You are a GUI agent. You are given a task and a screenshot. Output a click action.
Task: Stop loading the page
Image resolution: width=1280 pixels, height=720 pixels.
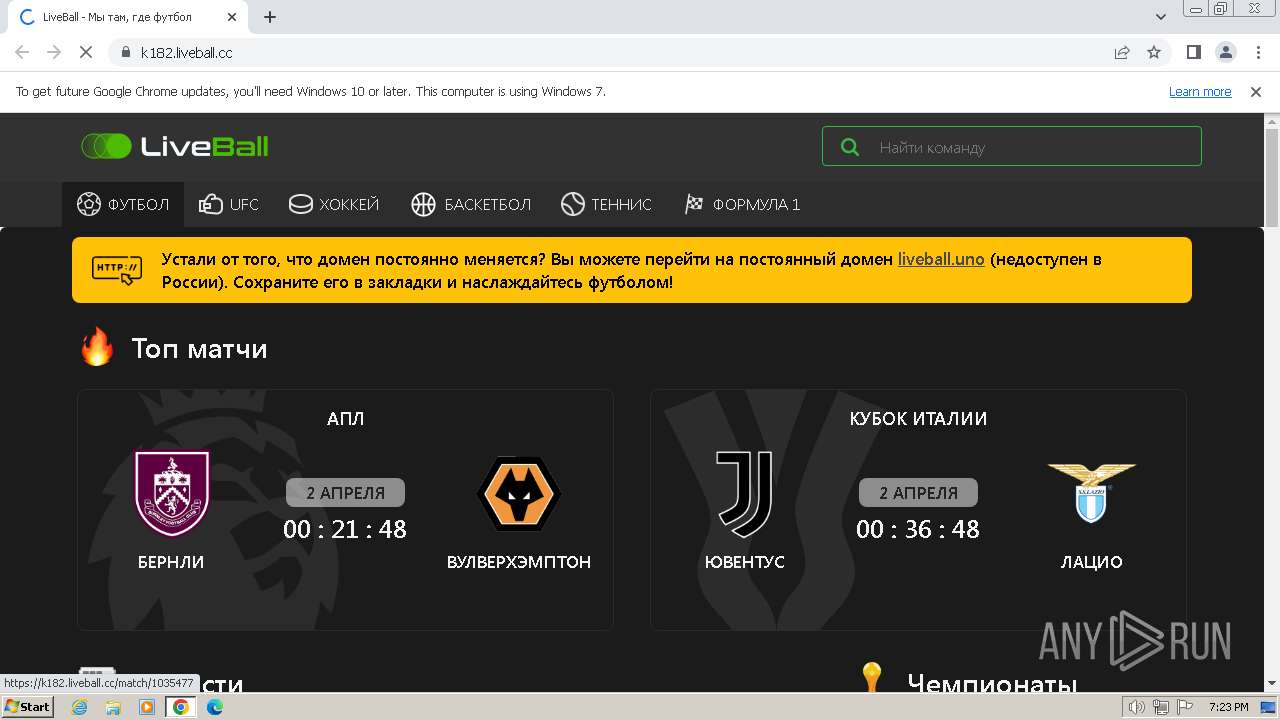tap(86, 52)
